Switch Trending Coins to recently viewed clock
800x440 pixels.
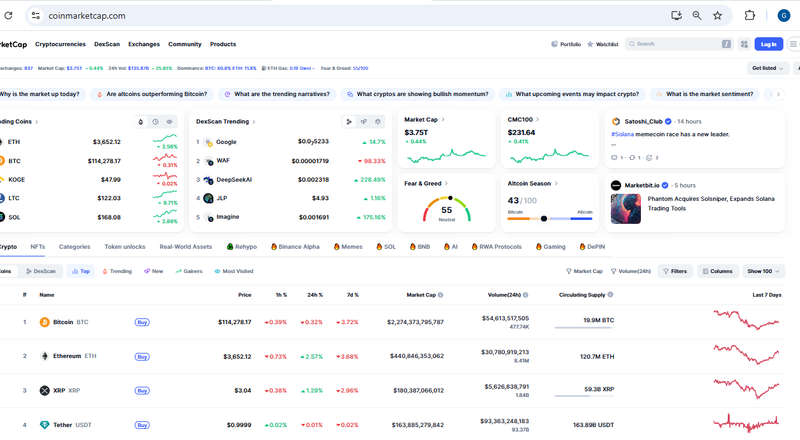[x=156, y=121]
